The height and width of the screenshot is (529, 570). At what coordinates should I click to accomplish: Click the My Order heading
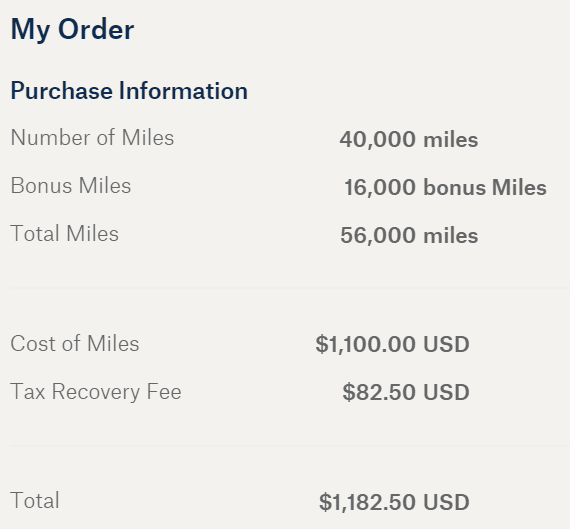tap(72, 30)
